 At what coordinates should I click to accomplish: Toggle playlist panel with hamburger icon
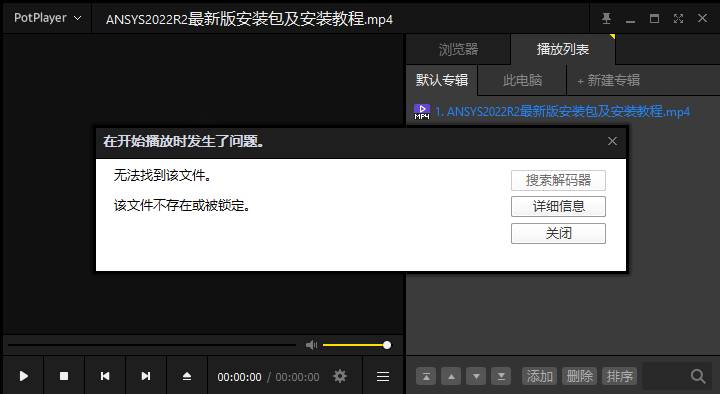click(x=383, y=377)
